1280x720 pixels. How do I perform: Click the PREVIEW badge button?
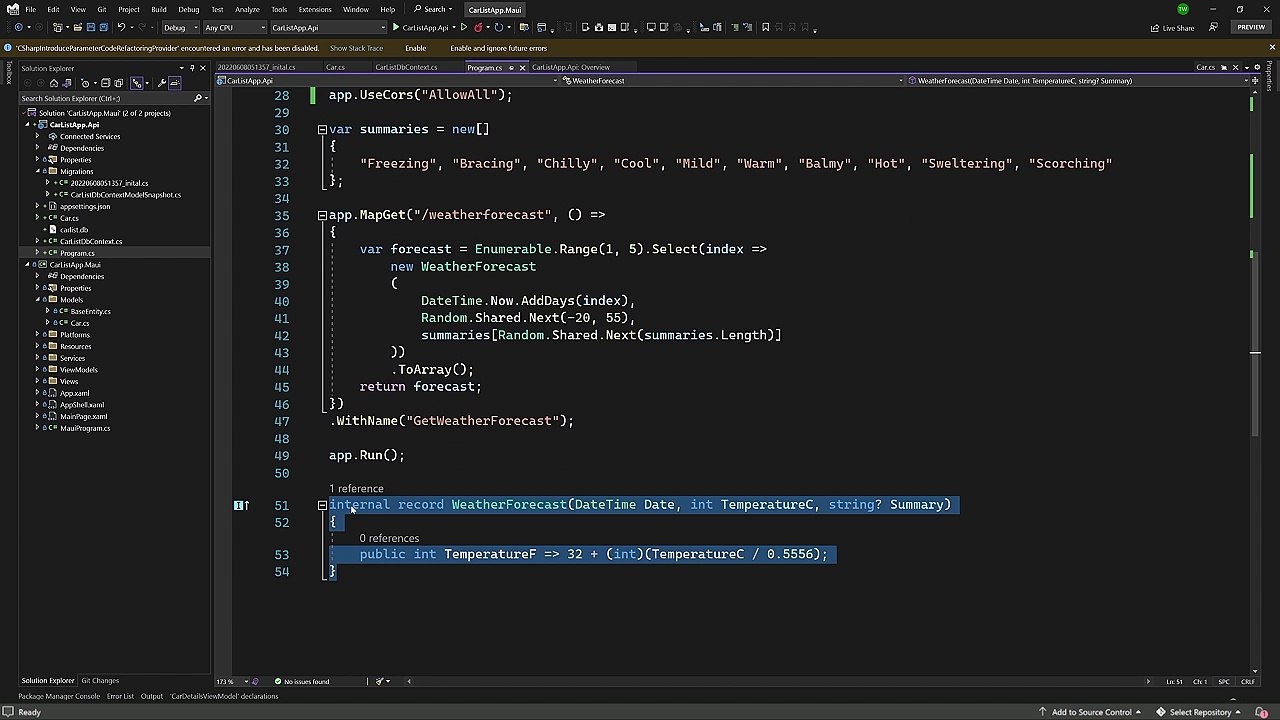[x=1251, y=27]
